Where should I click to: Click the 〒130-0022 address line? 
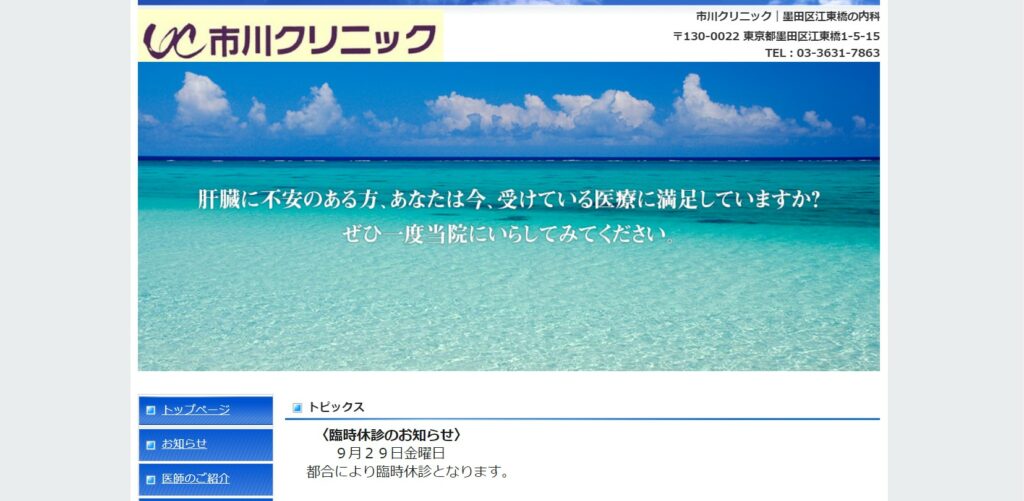(x=776, y=37)
